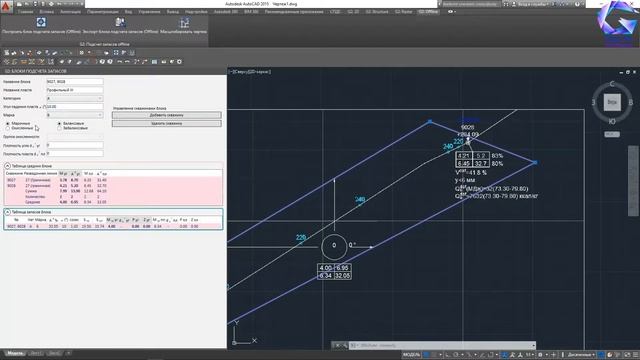
Task: Click the Добавить скважину button
Action: tap(167, 115)
